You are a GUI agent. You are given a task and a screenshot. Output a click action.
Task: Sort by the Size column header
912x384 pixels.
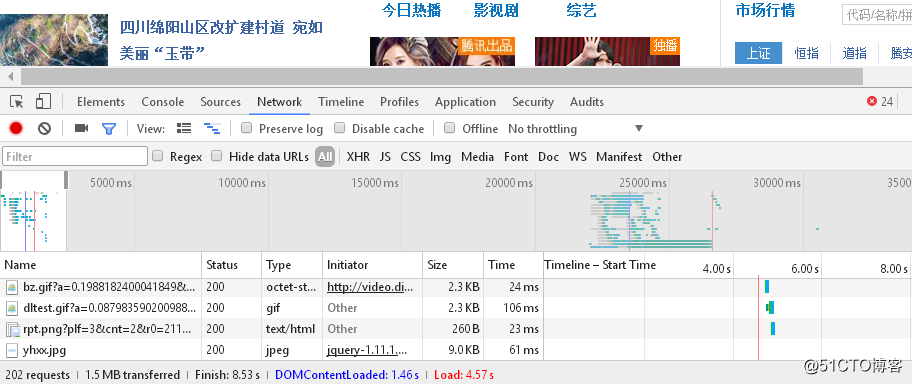pyautogui.click(x=453, y=265)
